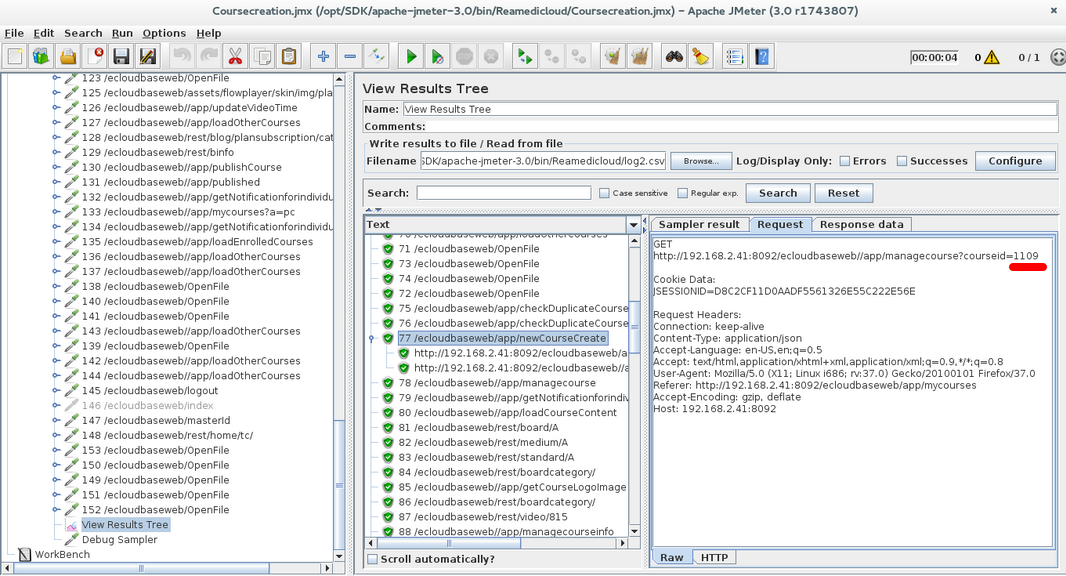Click the Browse... button
The width and height of the screenshot is (1066, 576).
tap(701, 161)
